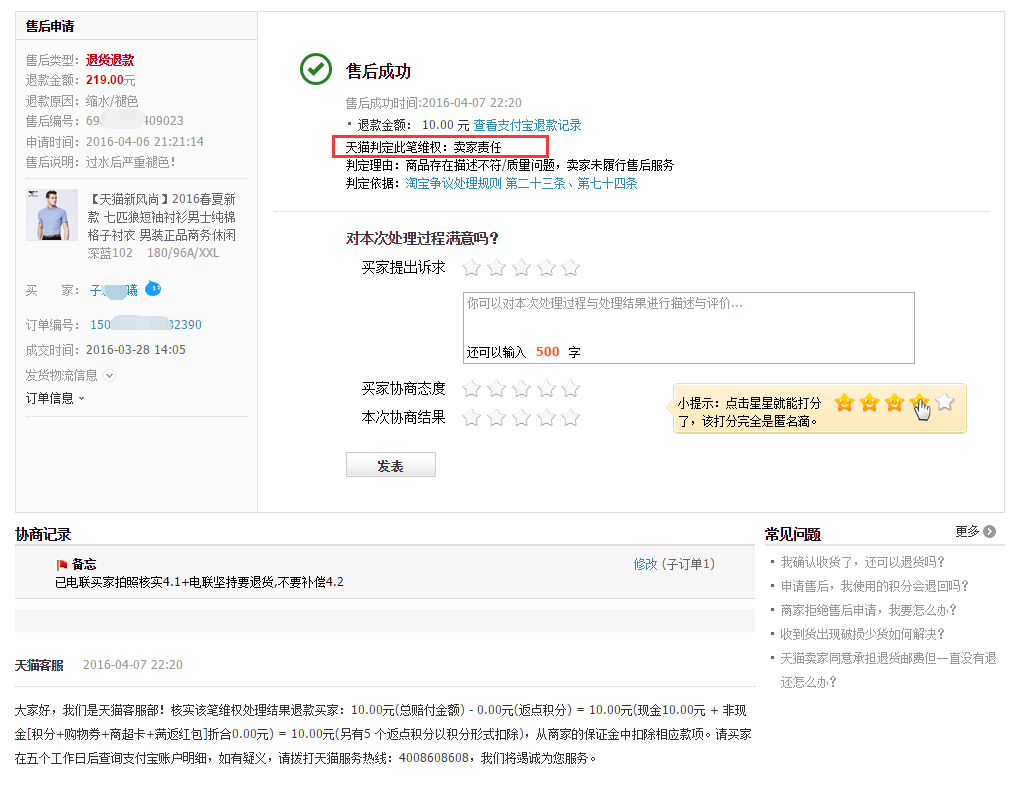Click 成交时间 2016-03-28 14:05 text
1028x786 pixels.
click(106, 350)
